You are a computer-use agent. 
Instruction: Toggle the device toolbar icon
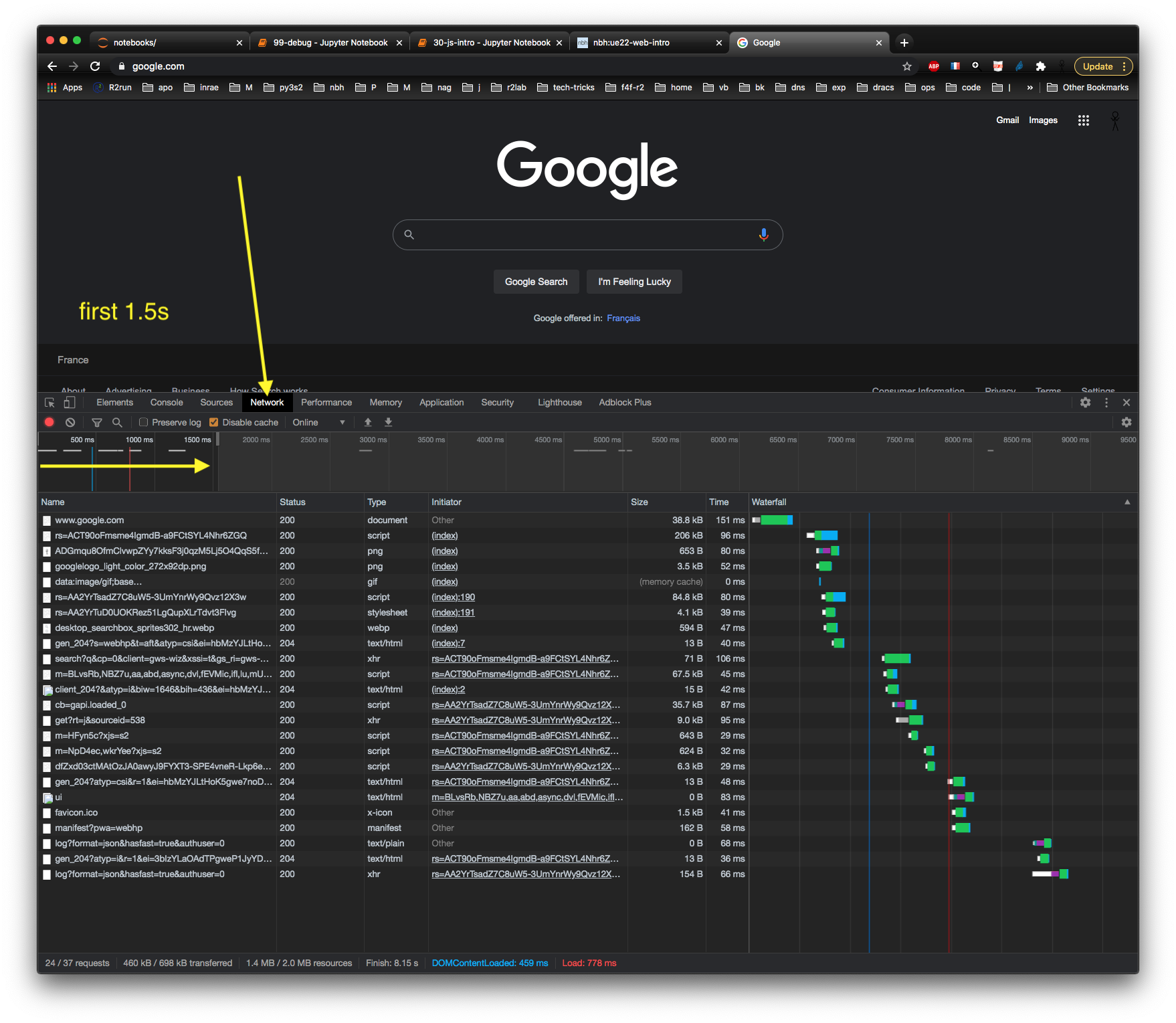pyautogui.click(x=70, y=402)
